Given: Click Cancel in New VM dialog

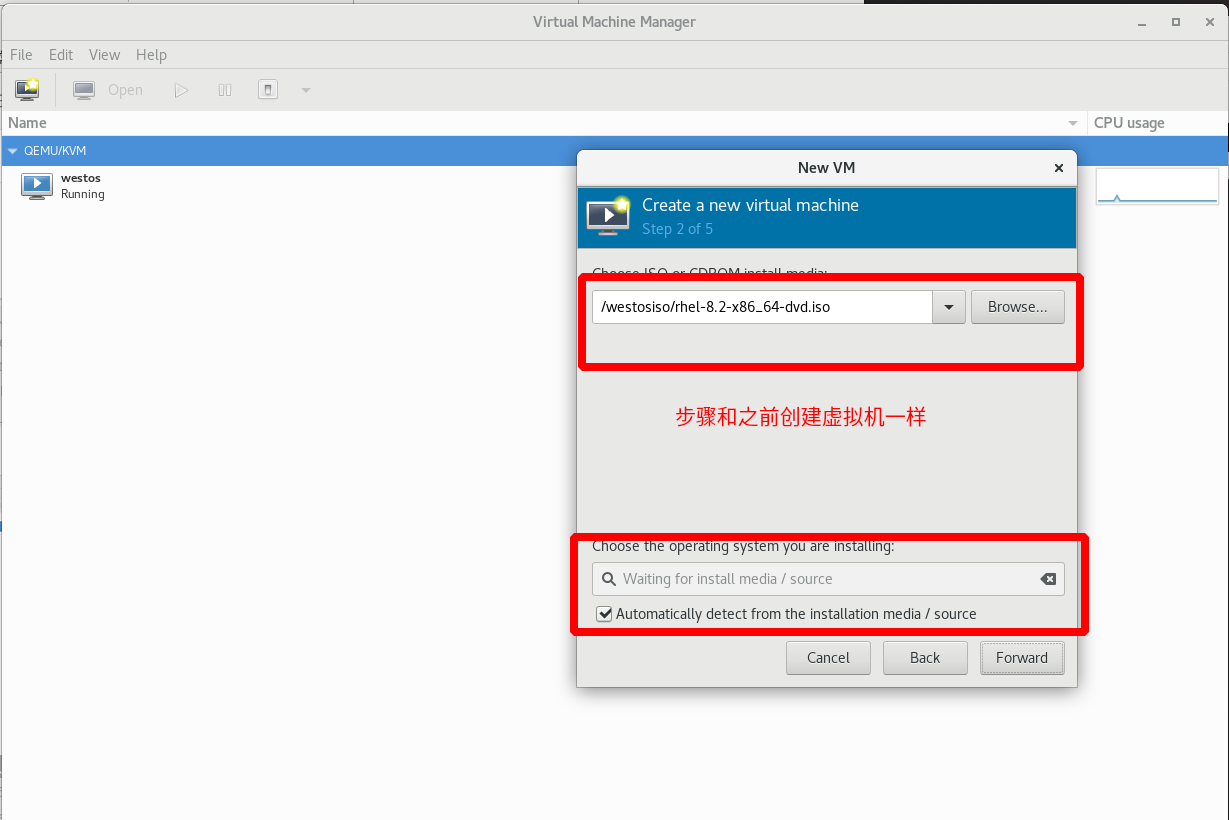Looking at the screenshot, I should [x=828, y=658].
